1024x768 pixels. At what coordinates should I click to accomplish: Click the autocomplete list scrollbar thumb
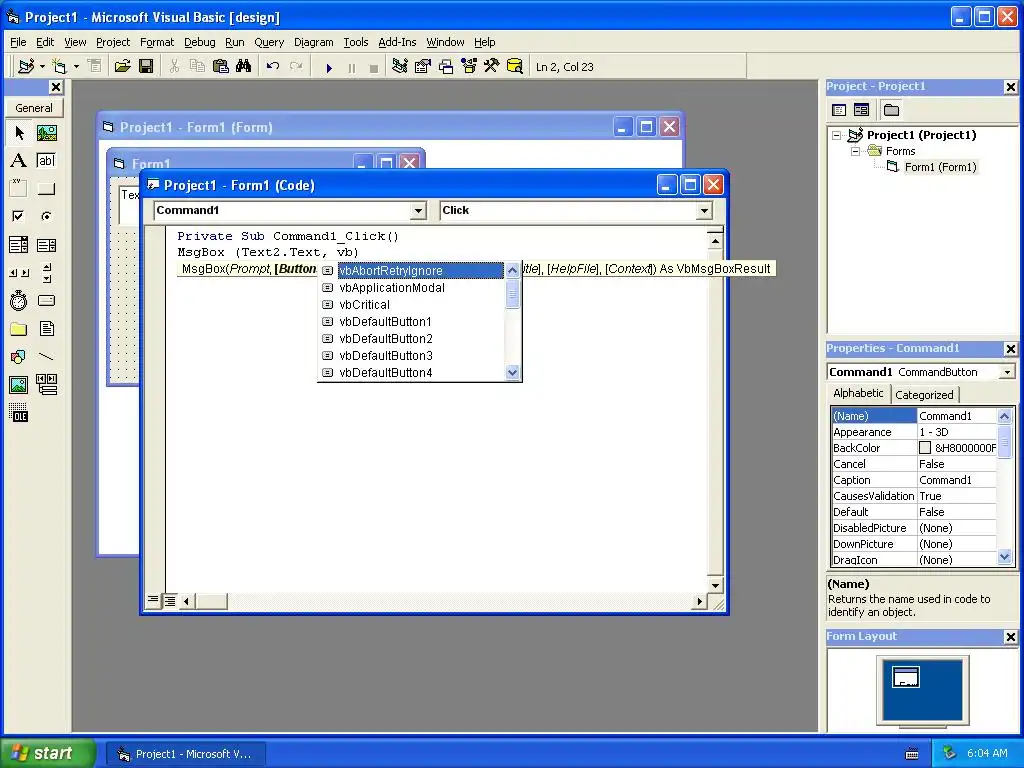(513, 295)
